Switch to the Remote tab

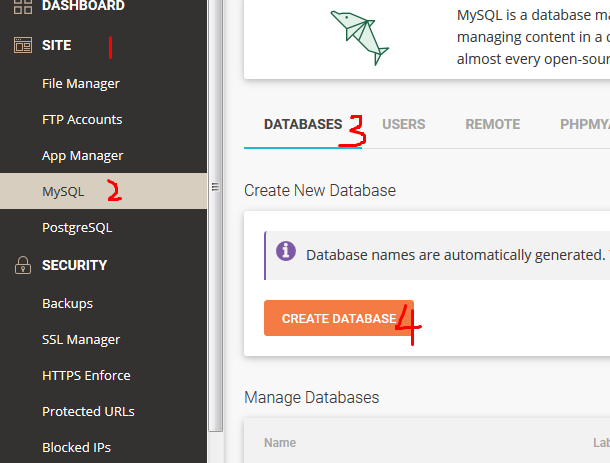click(492, 125)
